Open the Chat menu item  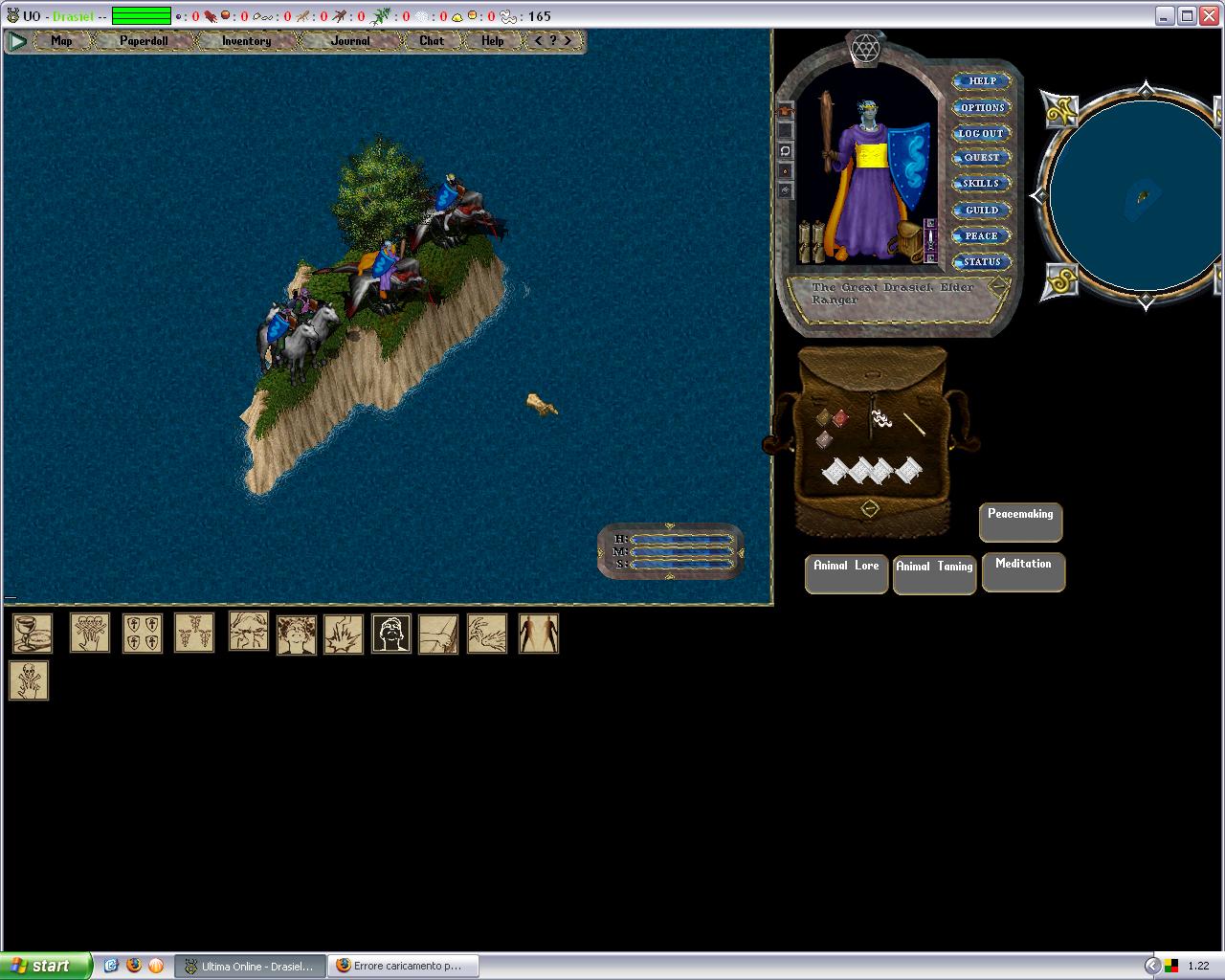tap(432, 41)
